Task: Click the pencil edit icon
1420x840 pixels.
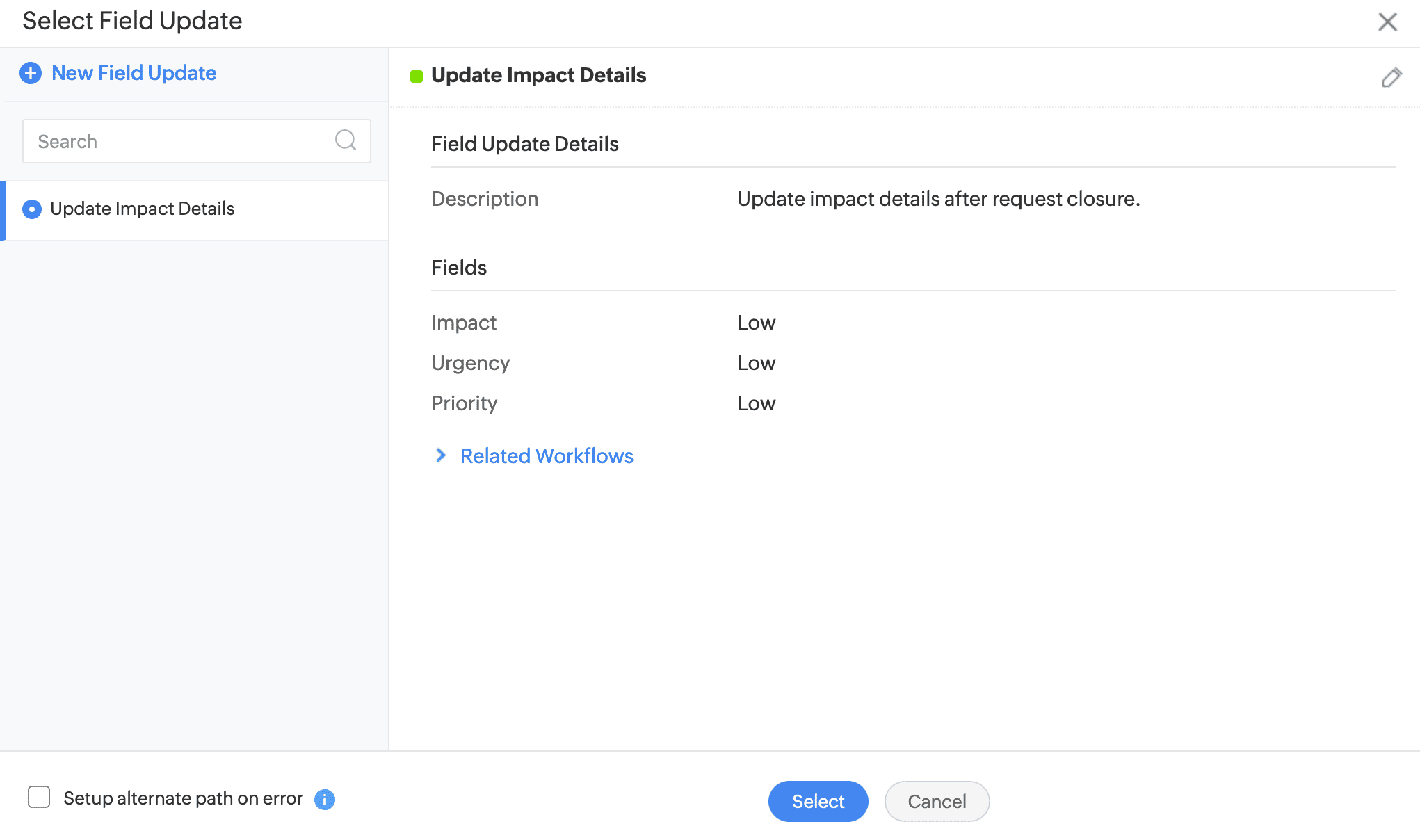Action: tap(1391, 77)
